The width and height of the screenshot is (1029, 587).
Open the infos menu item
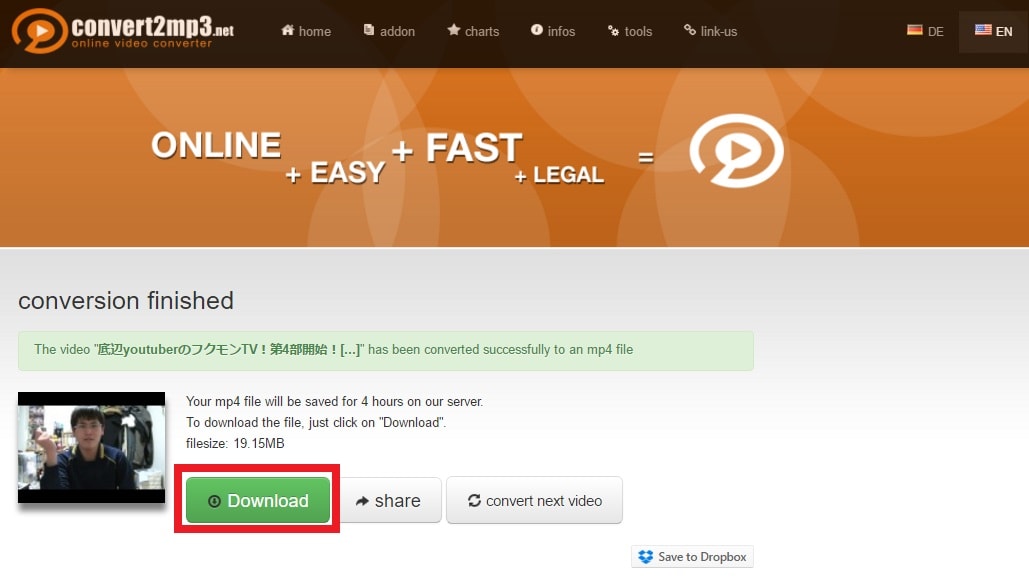(x=553, y=31)
